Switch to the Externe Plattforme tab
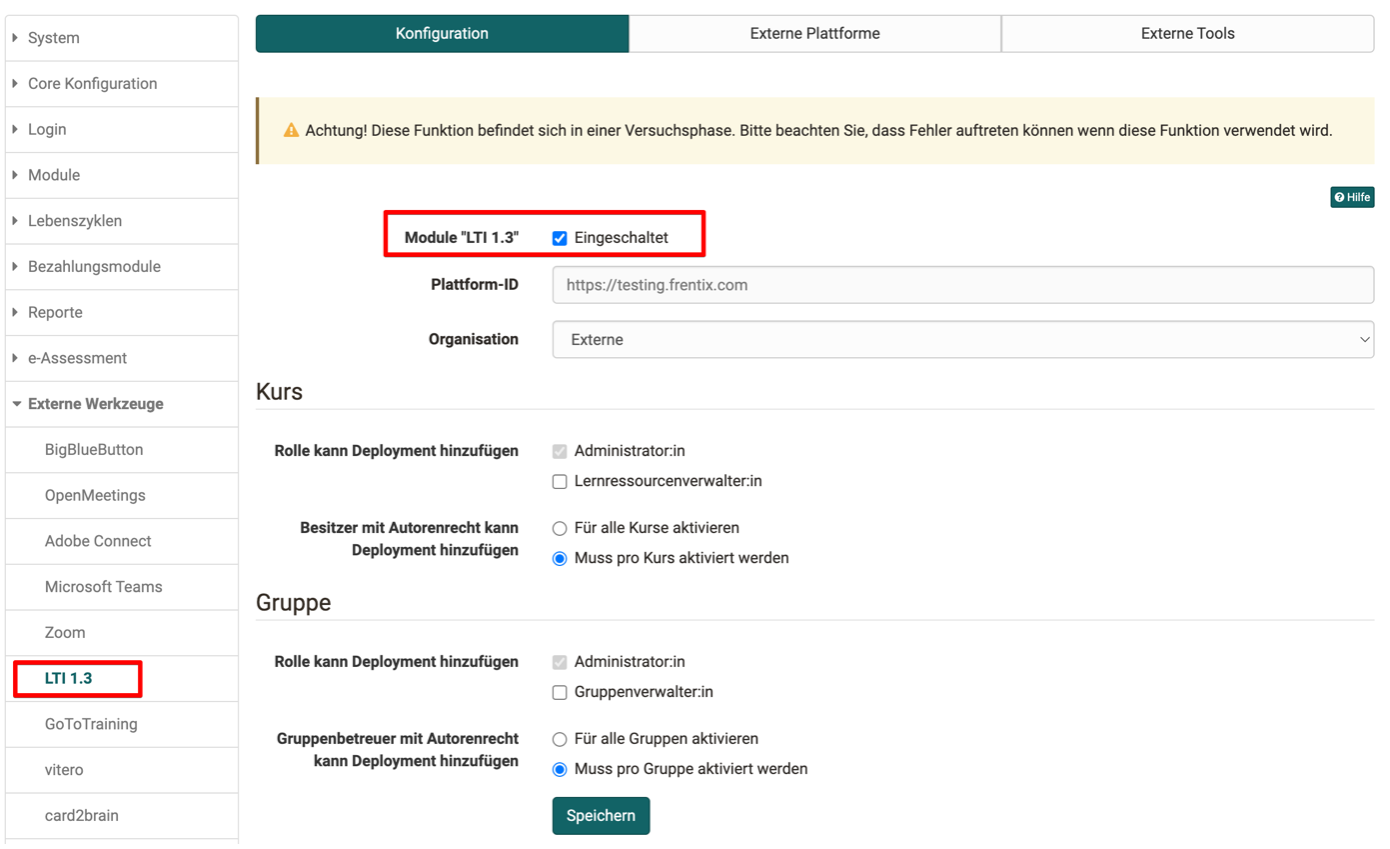The height and width of the screenshot is (849, 1390). pyautogui.click(x=814, y=34)
